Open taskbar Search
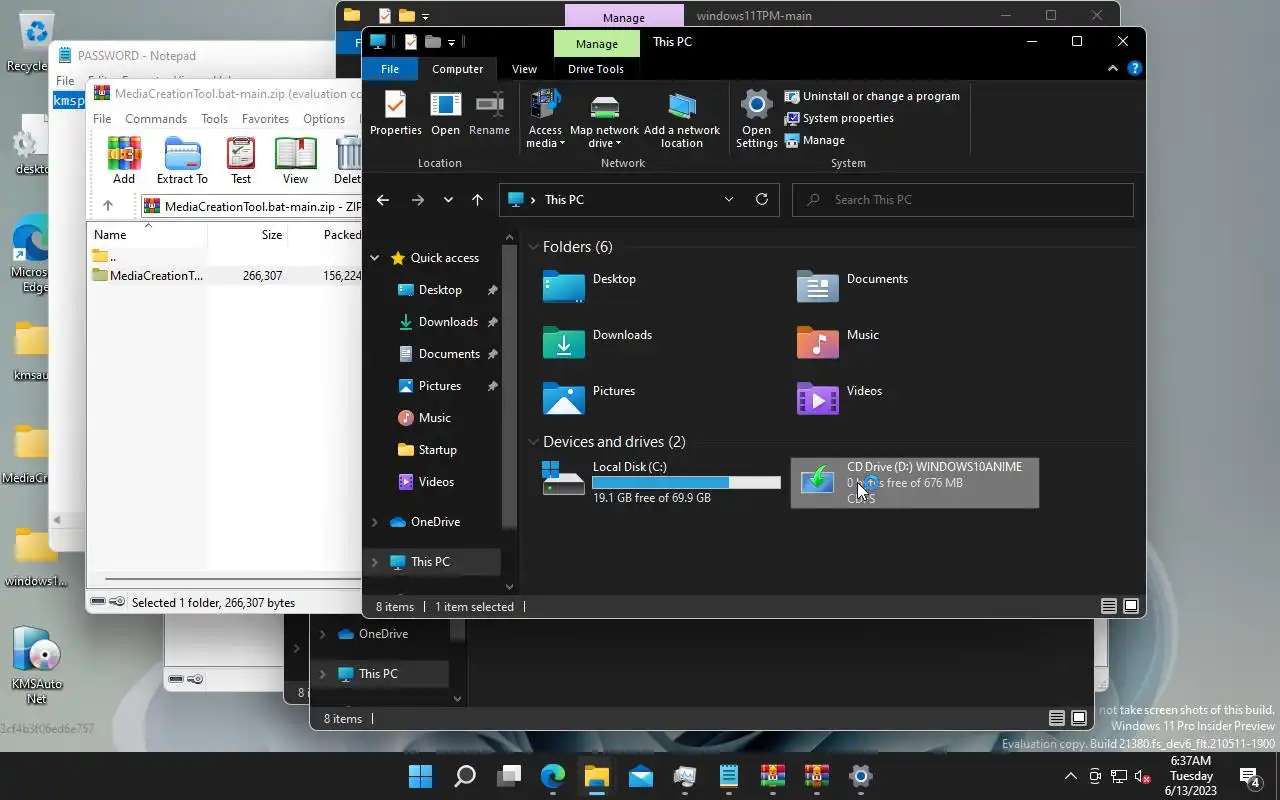Screen dimensions: 1280x800 (465, 776)
